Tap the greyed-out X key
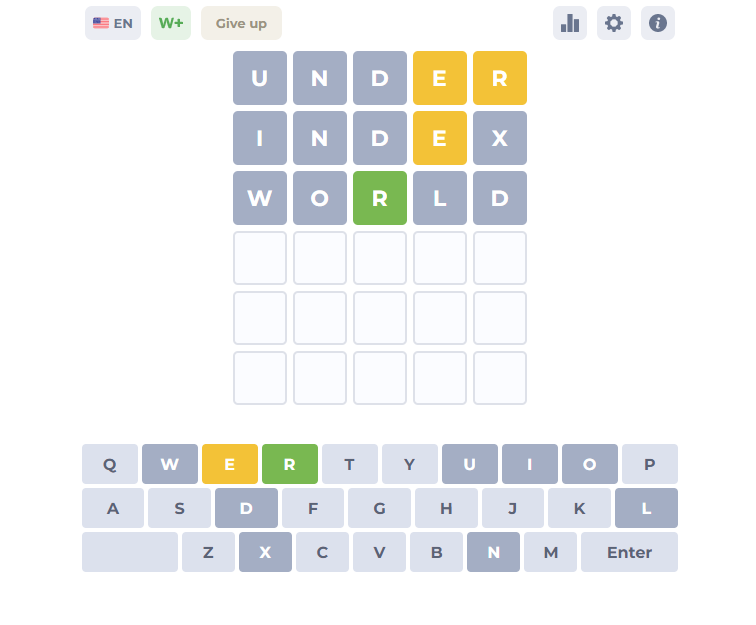Viewport: 756px width, 625px height. click(265, 552)
